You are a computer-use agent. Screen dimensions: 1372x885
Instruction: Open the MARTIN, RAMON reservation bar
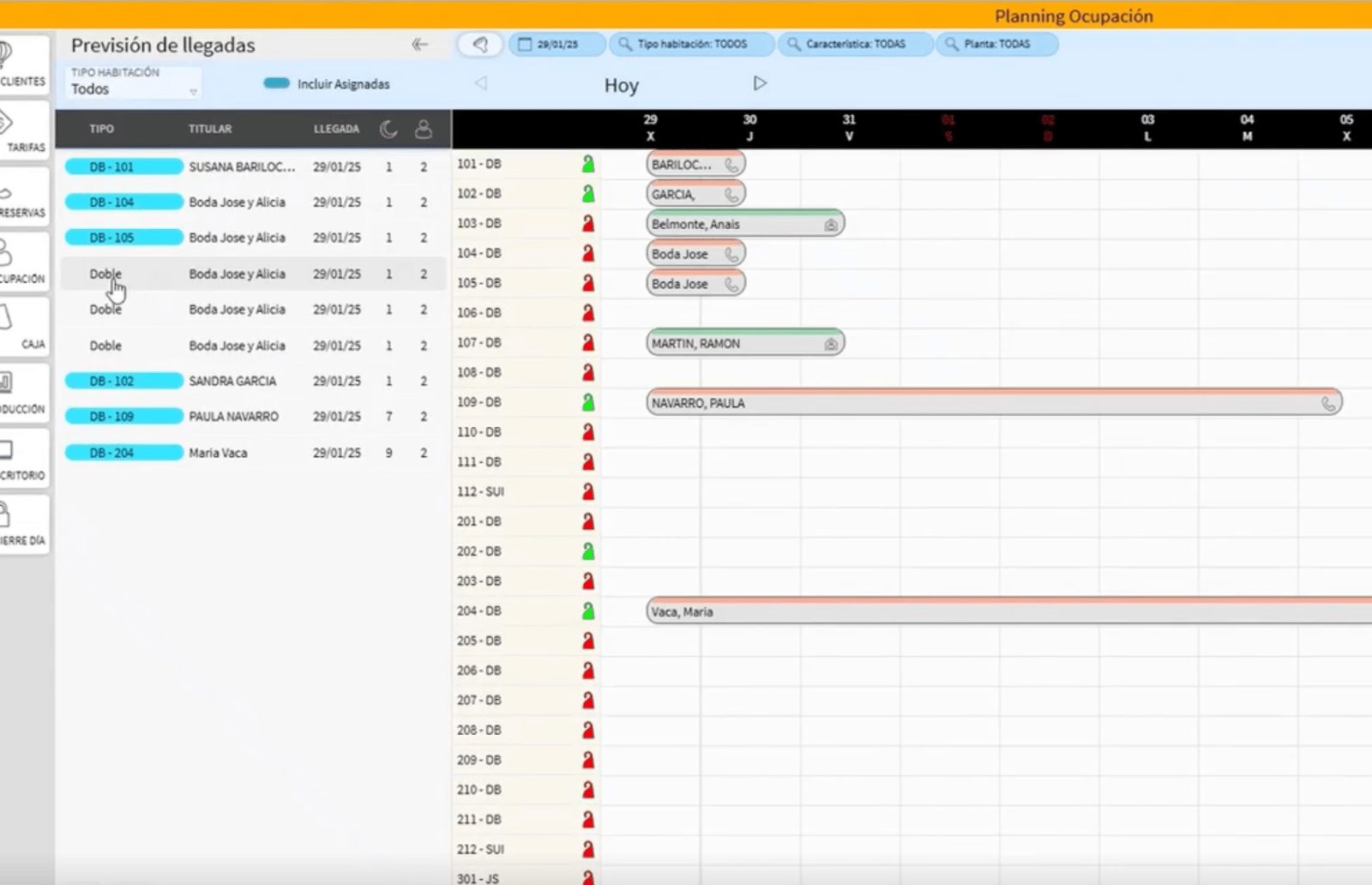pos(745,343)
